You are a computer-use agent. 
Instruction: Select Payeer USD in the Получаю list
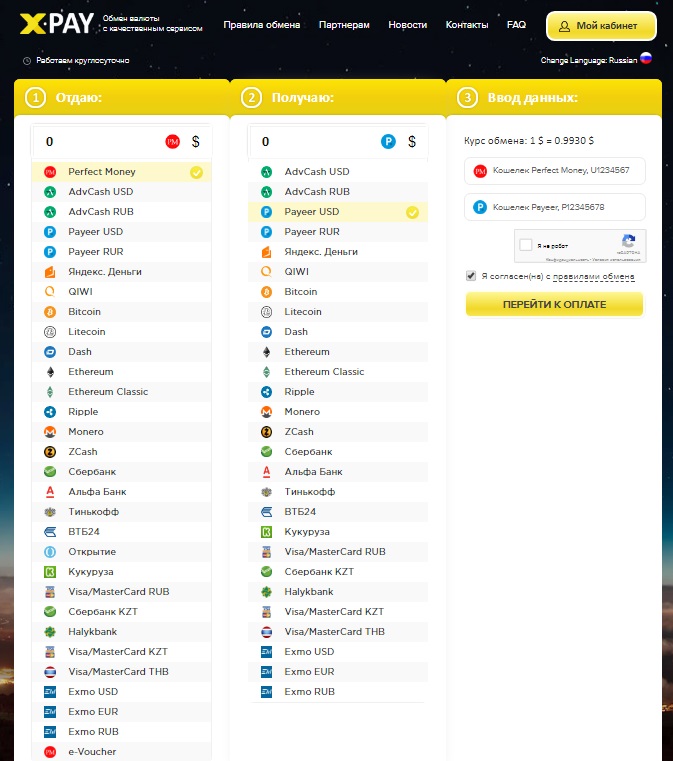pos(338,212)
